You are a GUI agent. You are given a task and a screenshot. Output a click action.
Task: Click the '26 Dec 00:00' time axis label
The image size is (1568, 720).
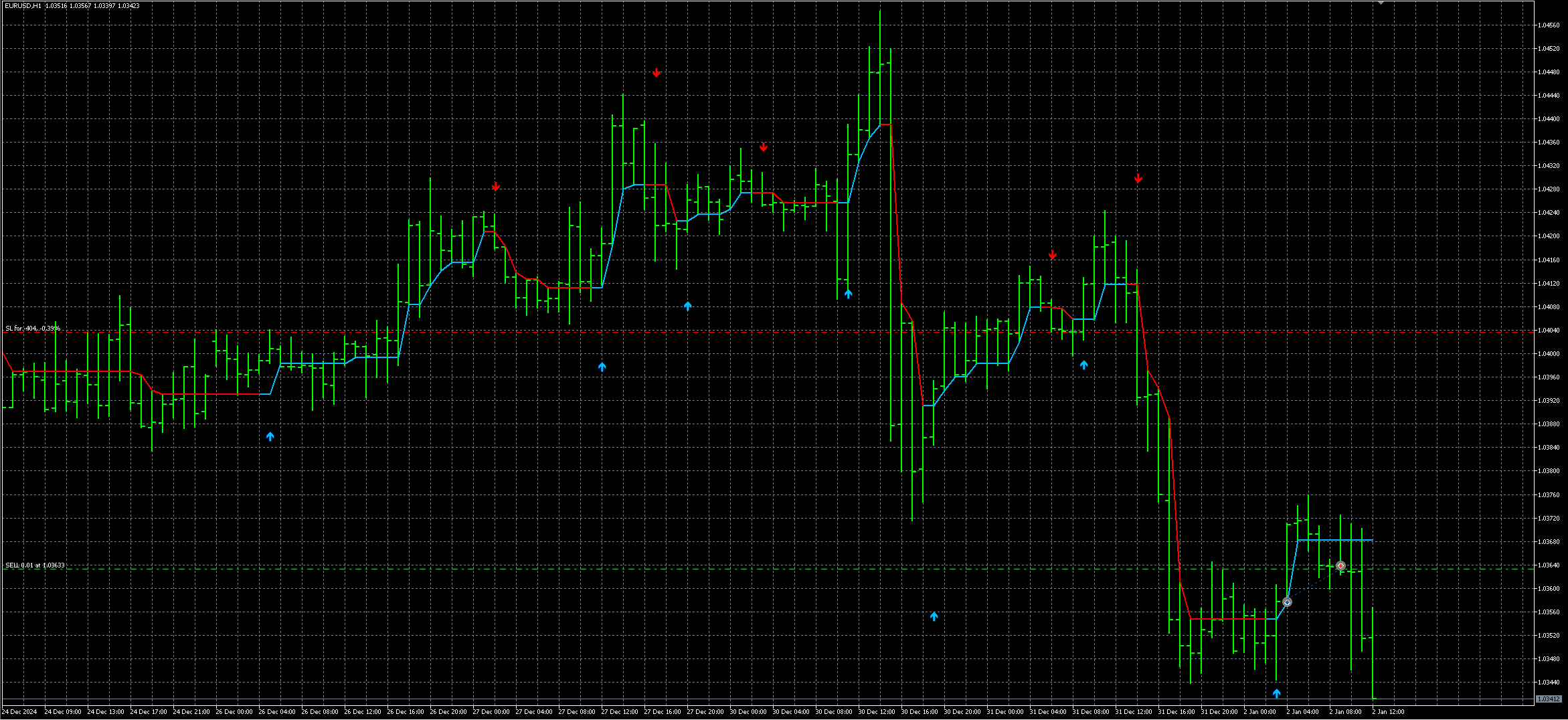[234, 712]
